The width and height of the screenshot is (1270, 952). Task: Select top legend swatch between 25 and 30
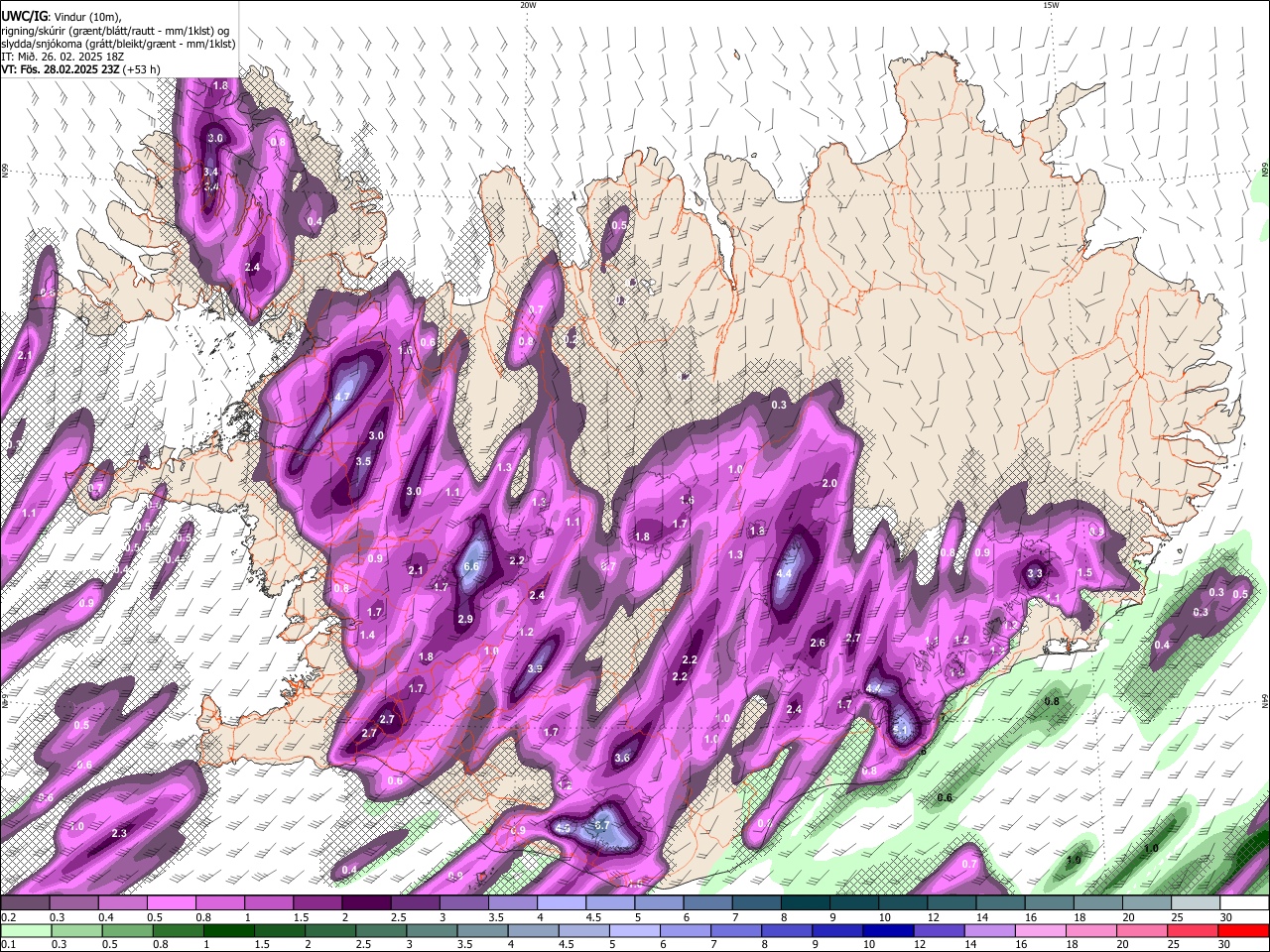(x=1196, y=903)
